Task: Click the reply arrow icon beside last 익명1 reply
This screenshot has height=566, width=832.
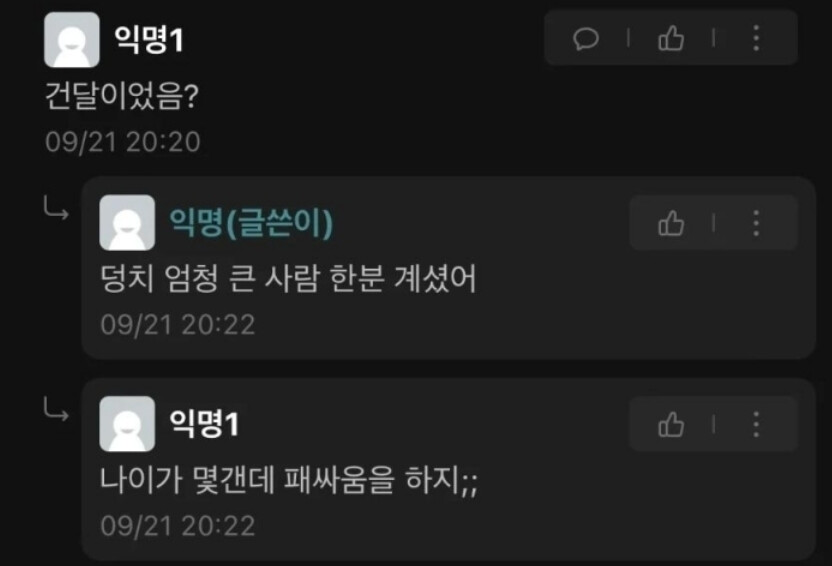Action: [56, 409]
